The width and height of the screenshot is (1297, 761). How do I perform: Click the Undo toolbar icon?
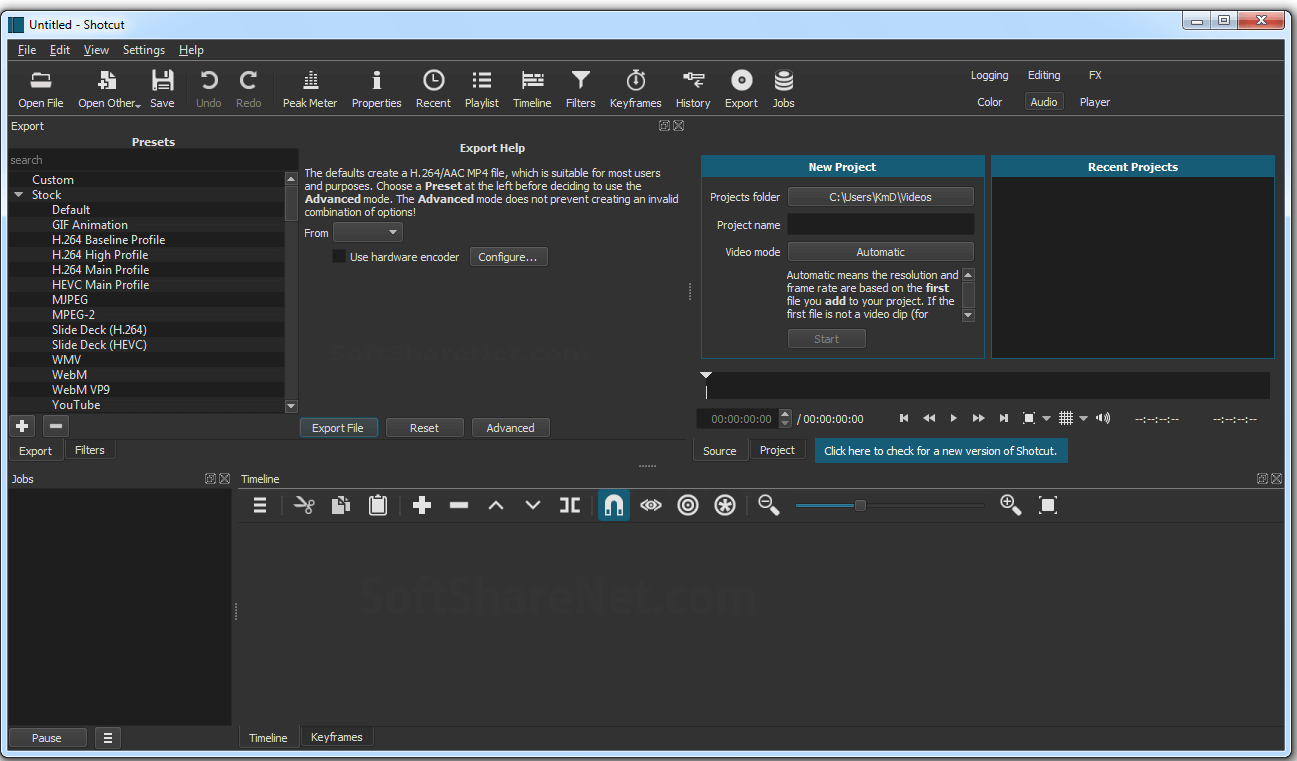[209, 89]
